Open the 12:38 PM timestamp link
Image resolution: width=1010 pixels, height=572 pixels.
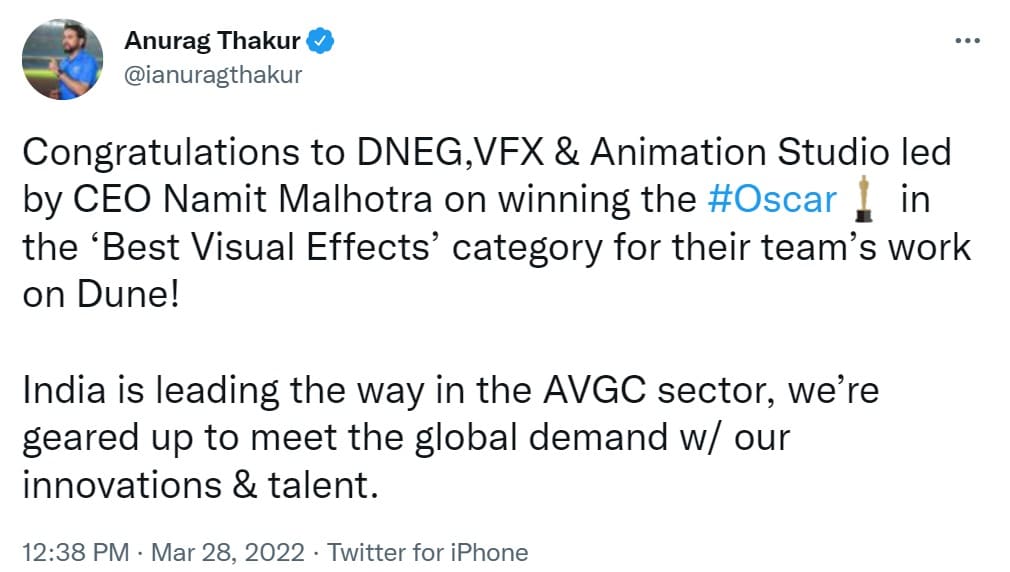76,552
